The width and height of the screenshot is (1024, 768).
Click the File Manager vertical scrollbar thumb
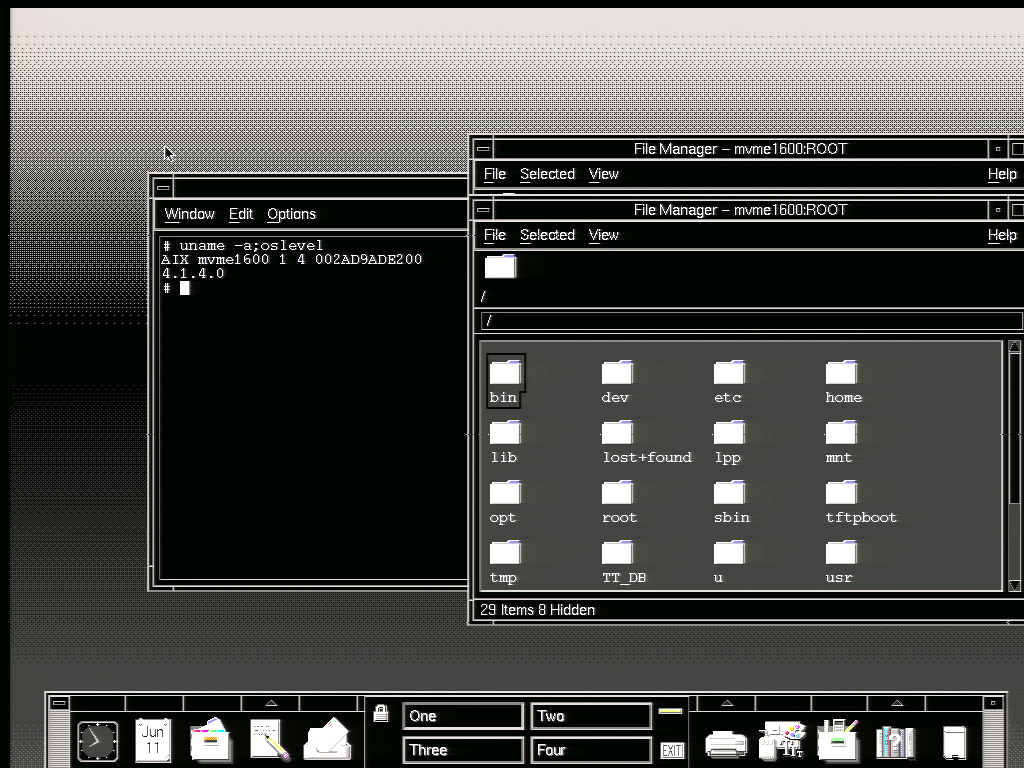[1014, 428]
